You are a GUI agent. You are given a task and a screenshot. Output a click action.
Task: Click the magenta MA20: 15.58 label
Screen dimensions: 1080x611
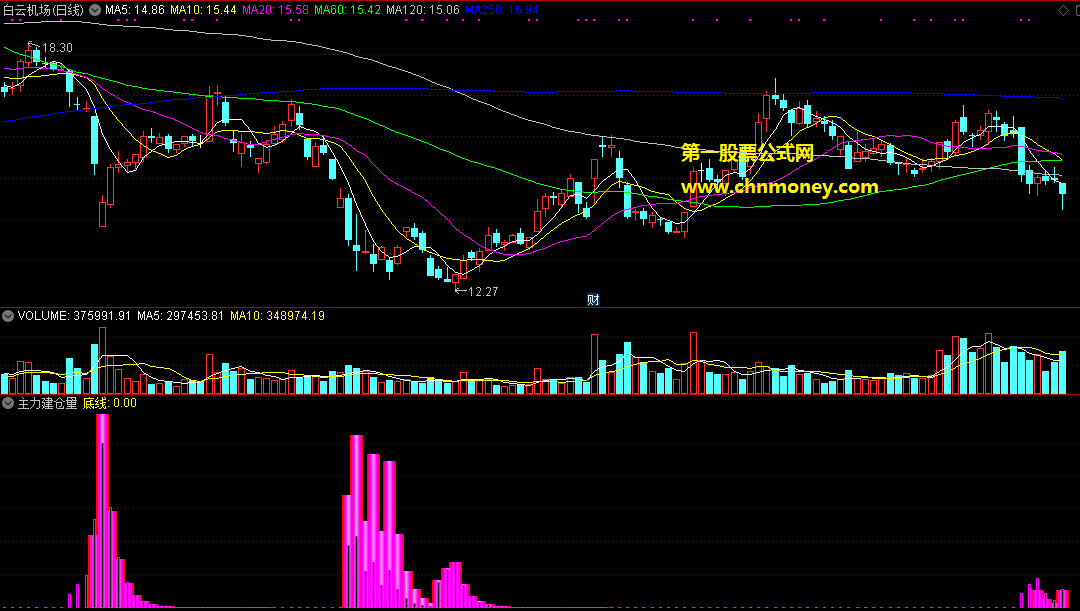(276, 10)
